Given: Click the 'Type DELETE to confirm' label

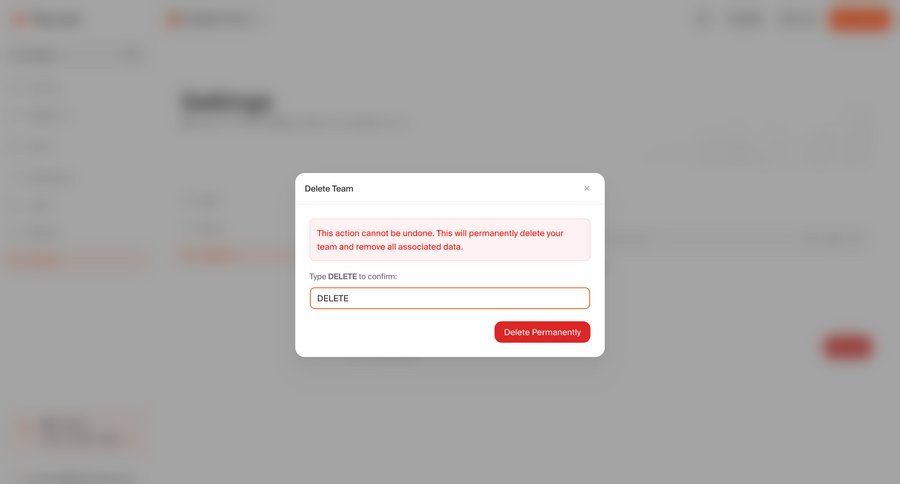Looking at the screenshot, I should [353, 276].
